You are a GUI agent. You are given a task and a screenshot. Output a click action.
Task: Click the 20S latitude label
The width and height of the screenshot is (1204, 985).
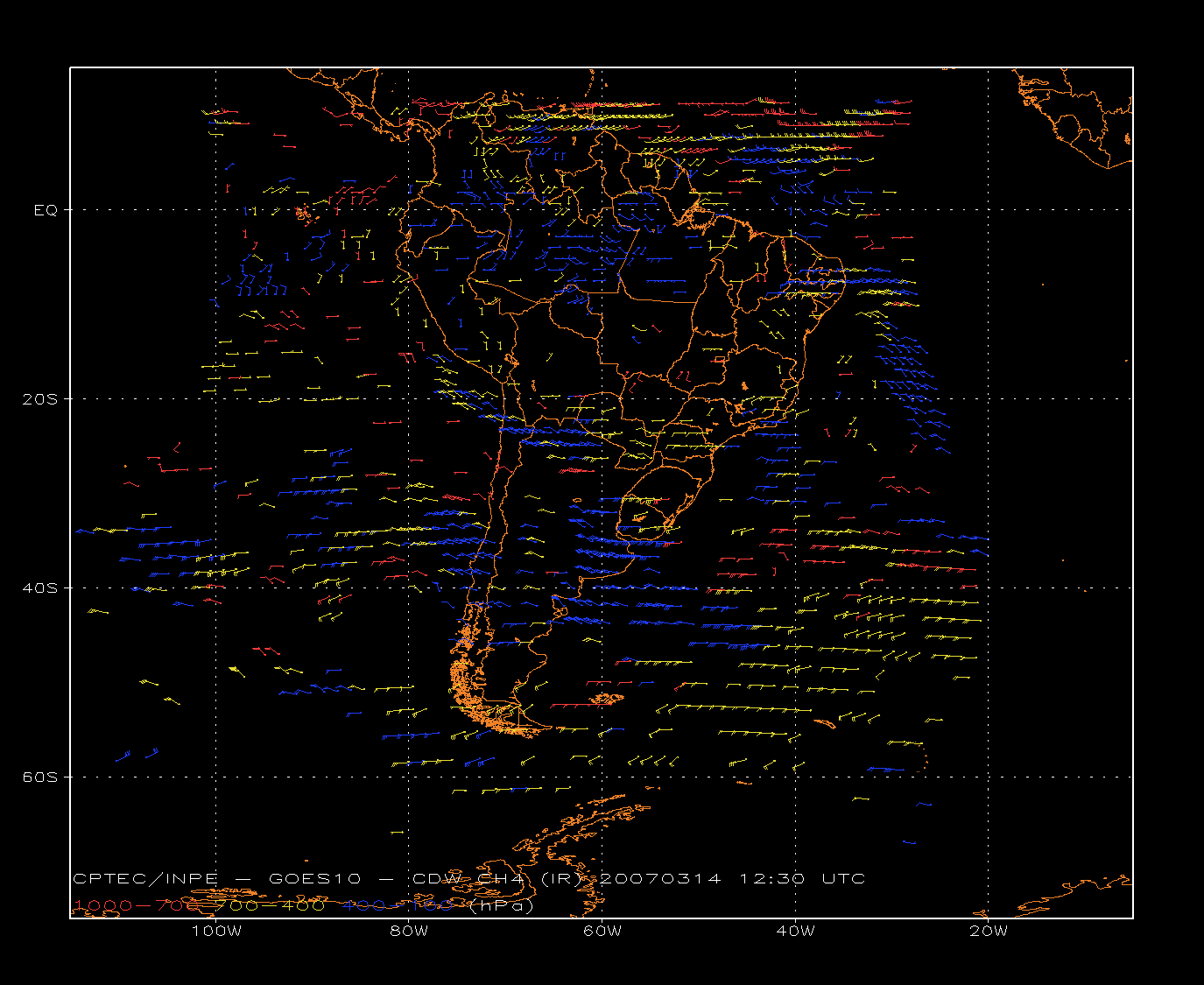40,399
